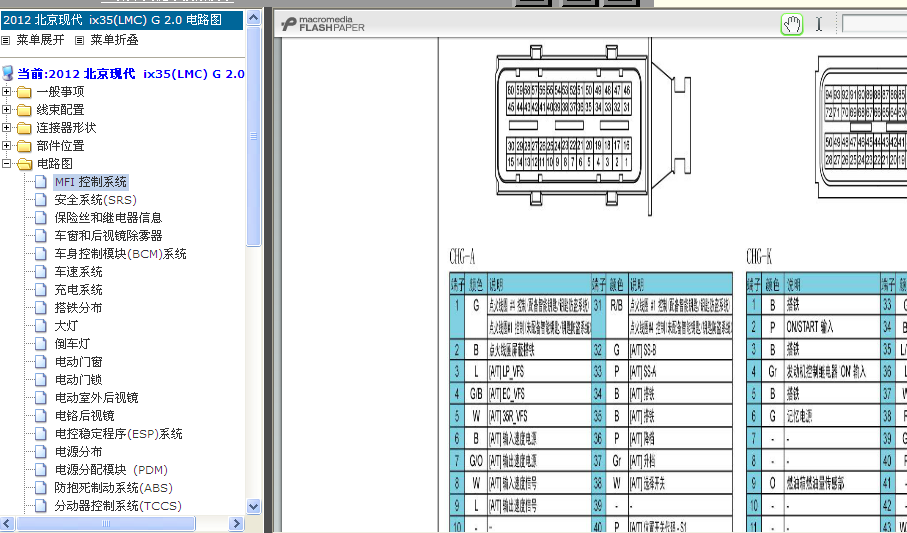
Task: Open 防抱死制动系统(ABS) diagram
Action: click(x=113, y=488)
